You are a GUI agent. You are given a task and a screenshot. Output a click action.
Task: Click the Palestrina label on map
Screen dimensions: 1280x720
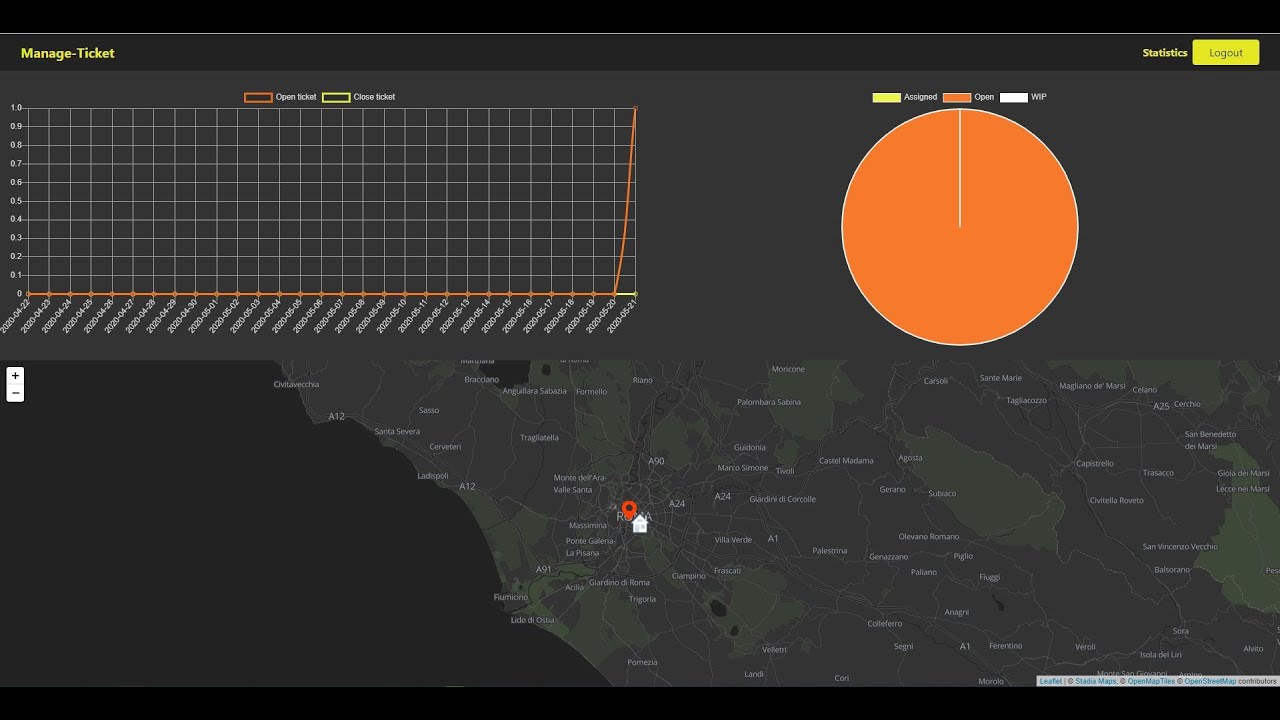click(x=830, y=550)
